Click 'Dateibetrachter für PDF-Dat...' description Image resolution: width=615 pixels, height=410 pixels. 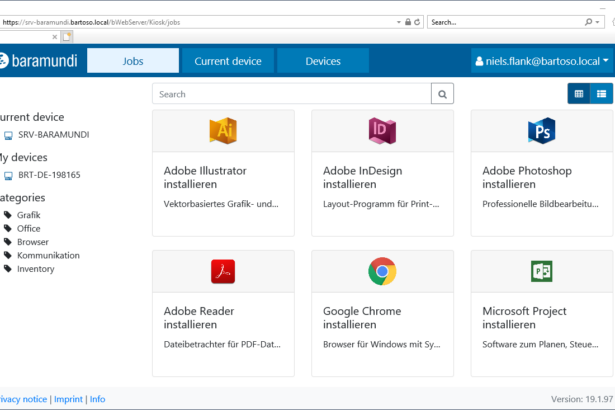(222, 344)
